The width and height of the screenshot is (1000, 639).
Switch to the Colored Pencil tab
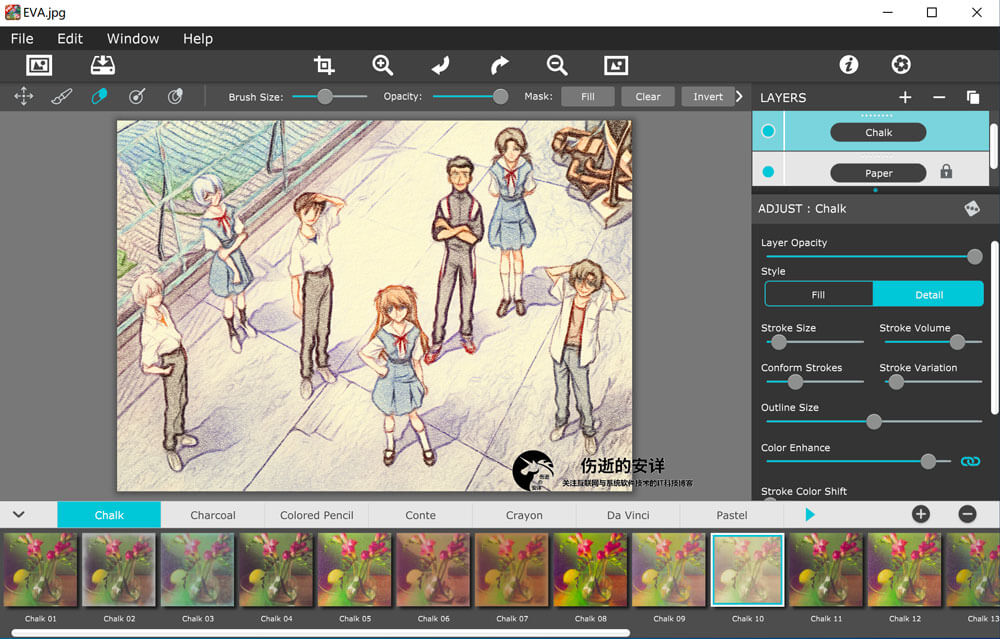pyautogui.click(x=316, y=515)
